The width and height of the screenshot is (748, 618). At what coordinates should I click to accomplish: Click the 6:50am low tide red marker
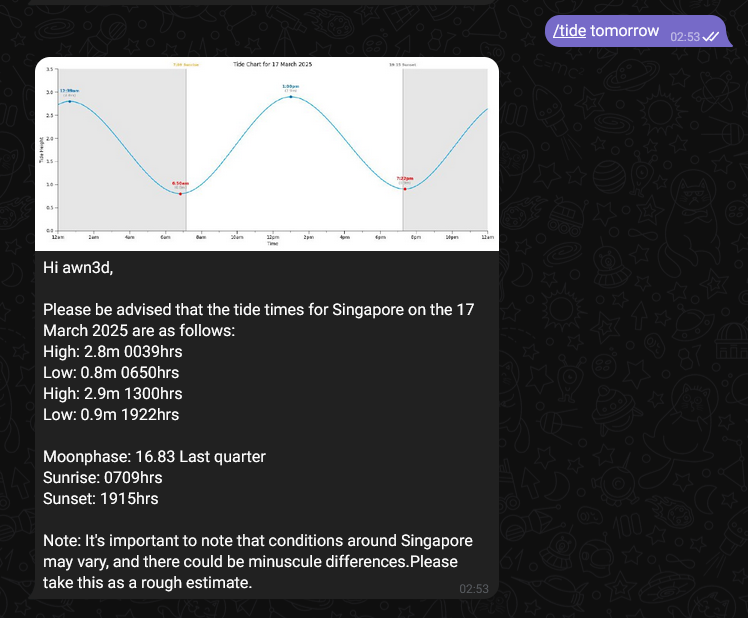pyautogui.click(x=181, y=193)
